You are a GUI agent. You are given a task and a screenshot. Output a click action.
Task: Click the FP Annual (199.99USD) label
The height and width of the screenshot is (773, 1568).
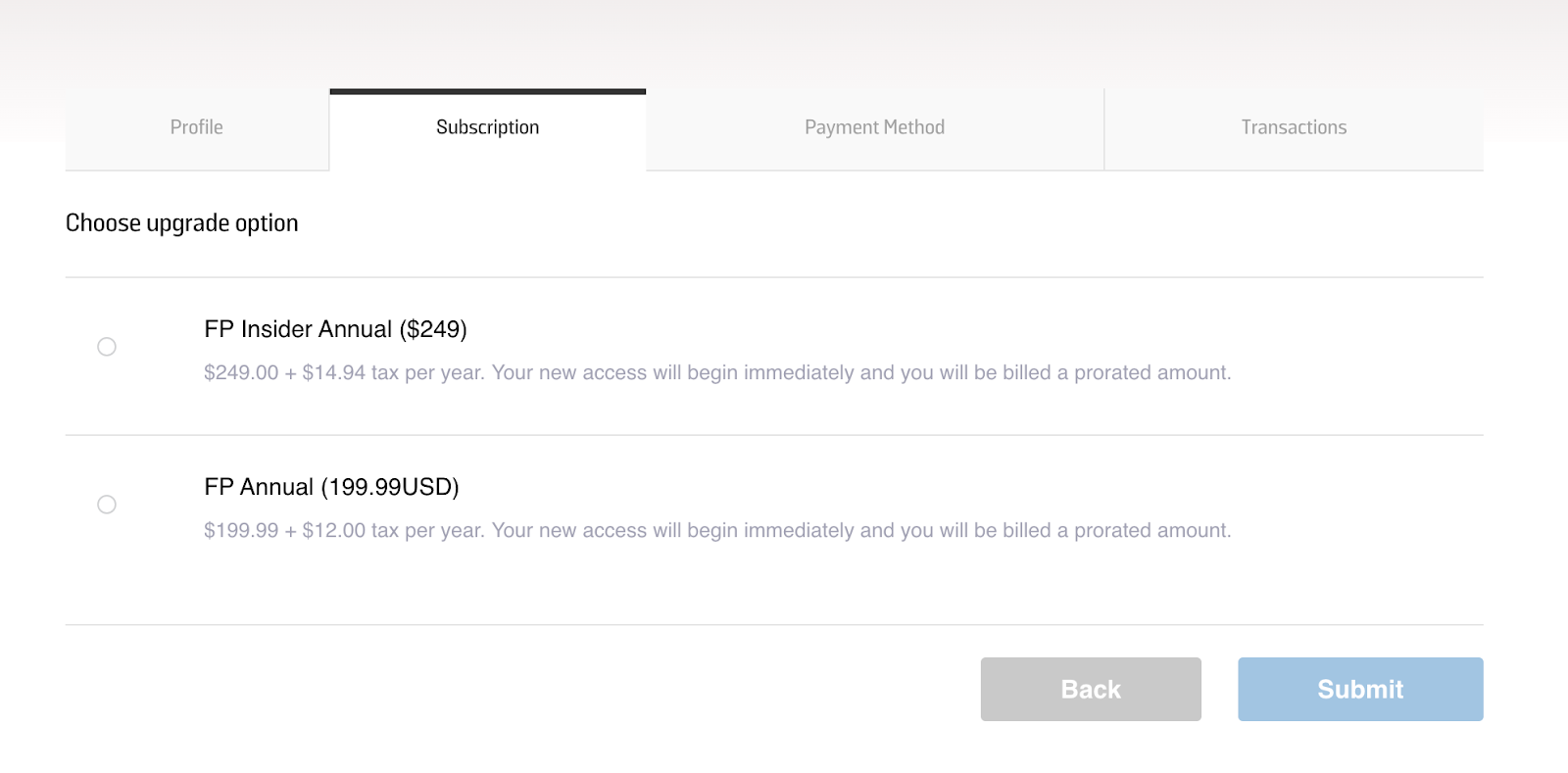(x=331, y=487)
